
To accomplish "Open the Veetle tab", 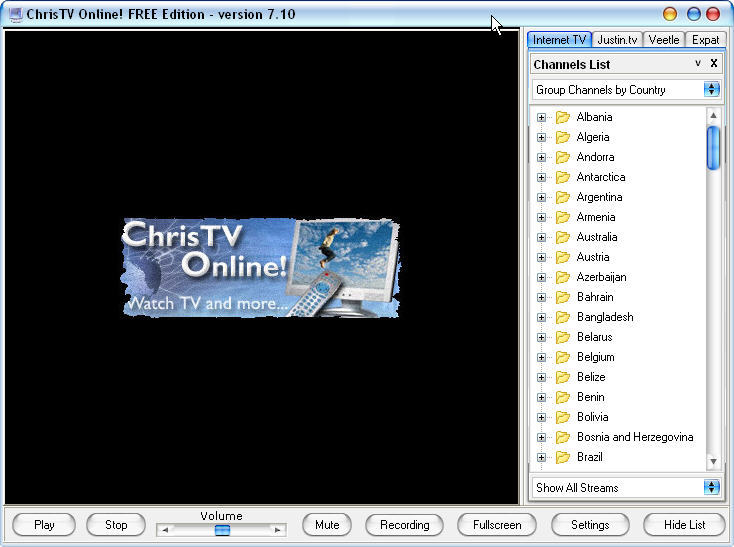I will point(664,40).
